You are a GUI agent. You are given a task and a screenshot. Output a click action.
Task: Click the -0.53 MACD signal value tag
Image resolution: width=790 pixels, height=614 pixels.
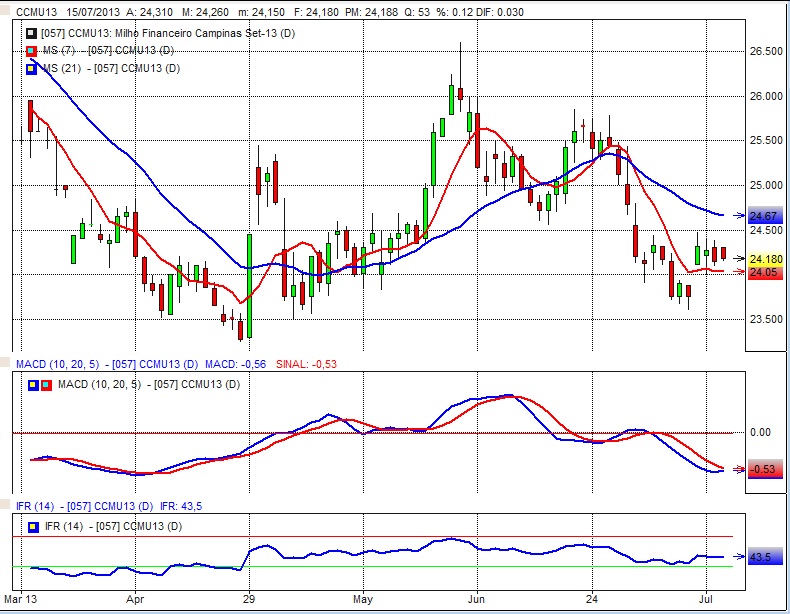(763, 469)
